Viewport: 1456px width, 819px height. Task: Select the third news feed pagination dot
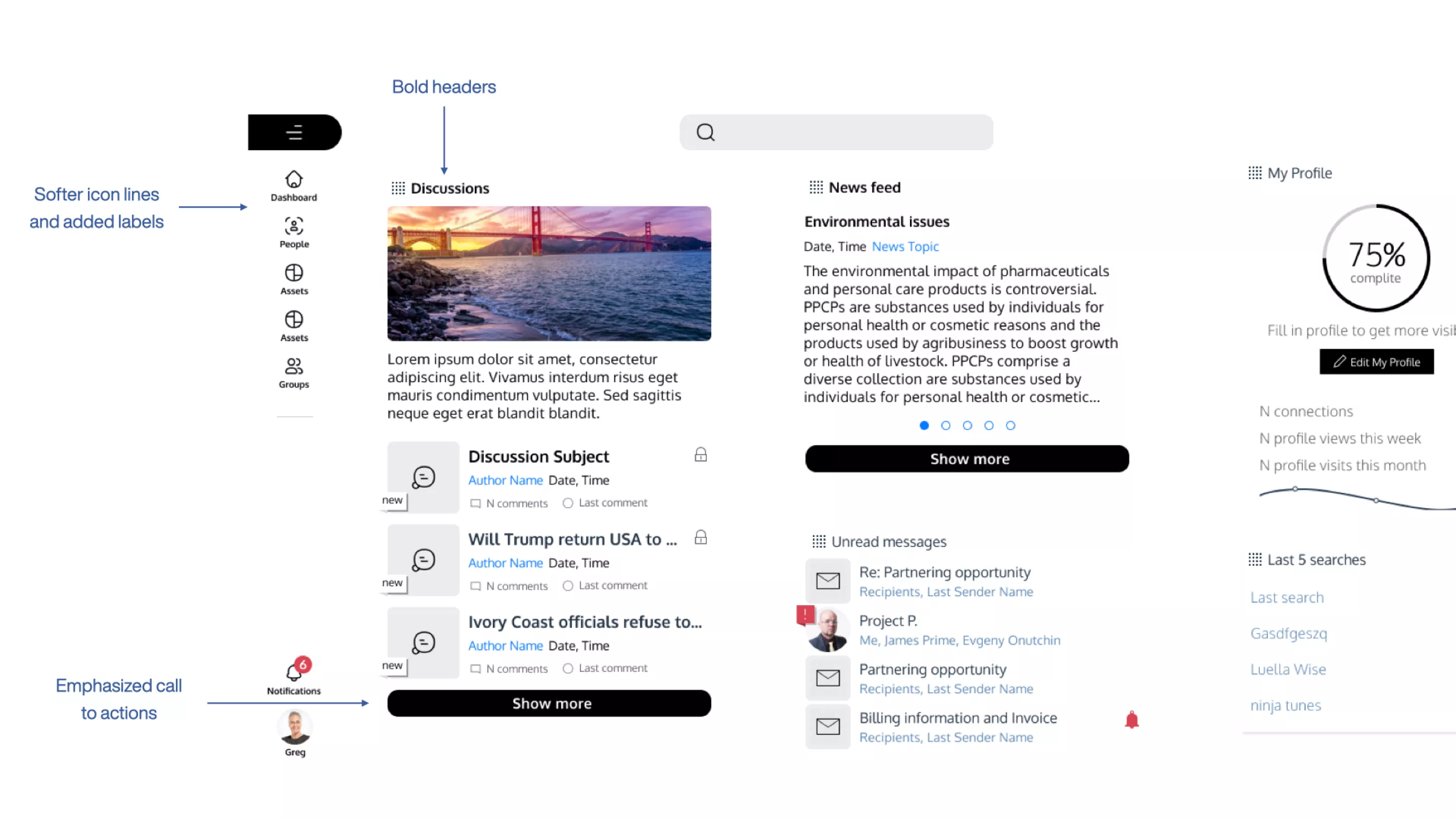coord(967,425)
